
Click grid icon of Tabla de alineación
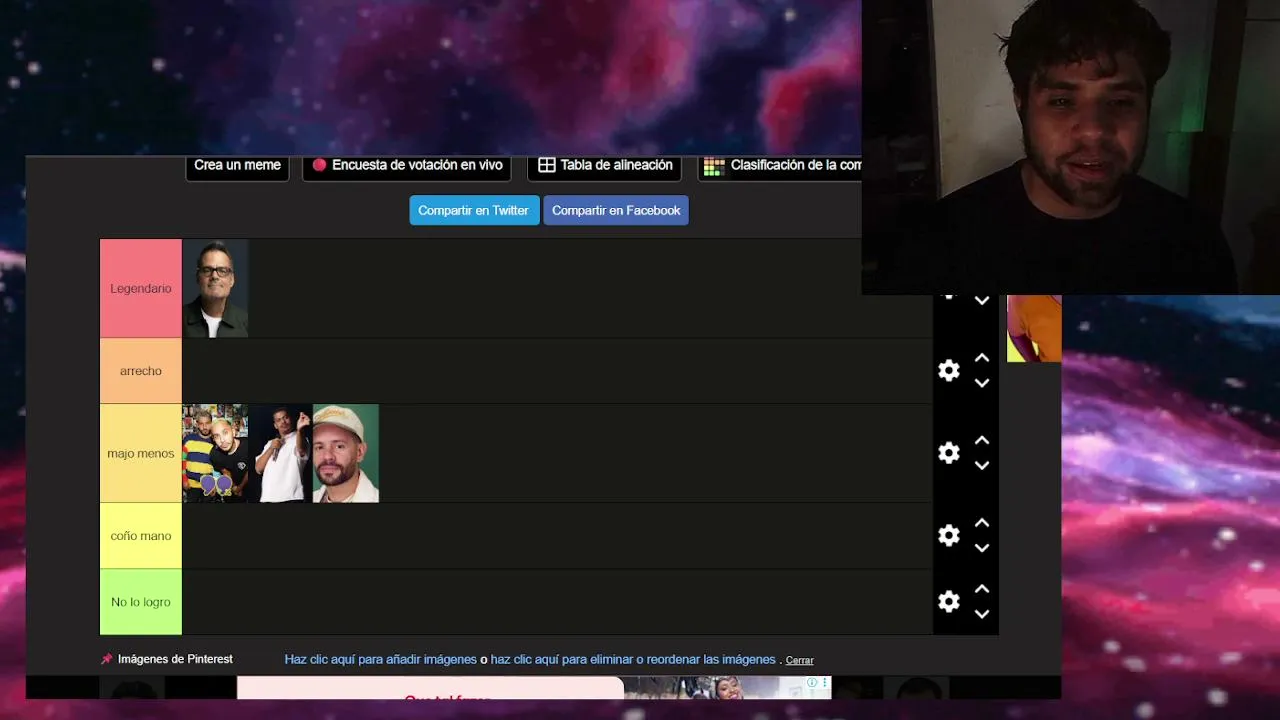click(546, 165)
